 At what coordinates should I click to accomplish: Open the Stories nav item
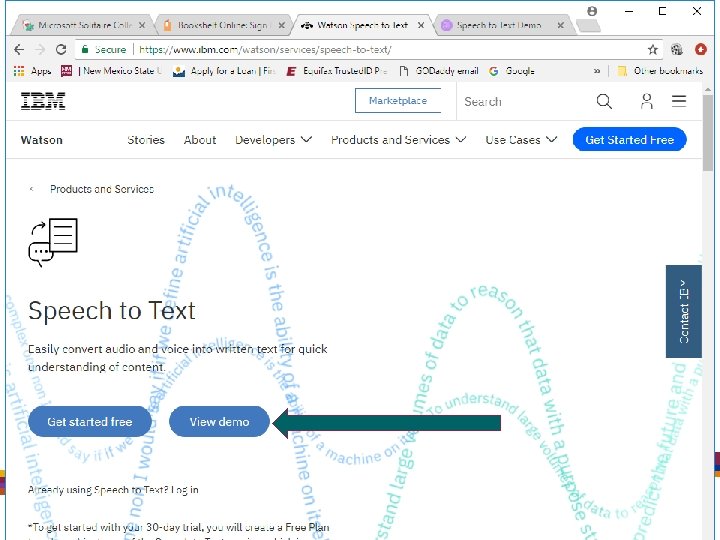coord(146,140)
